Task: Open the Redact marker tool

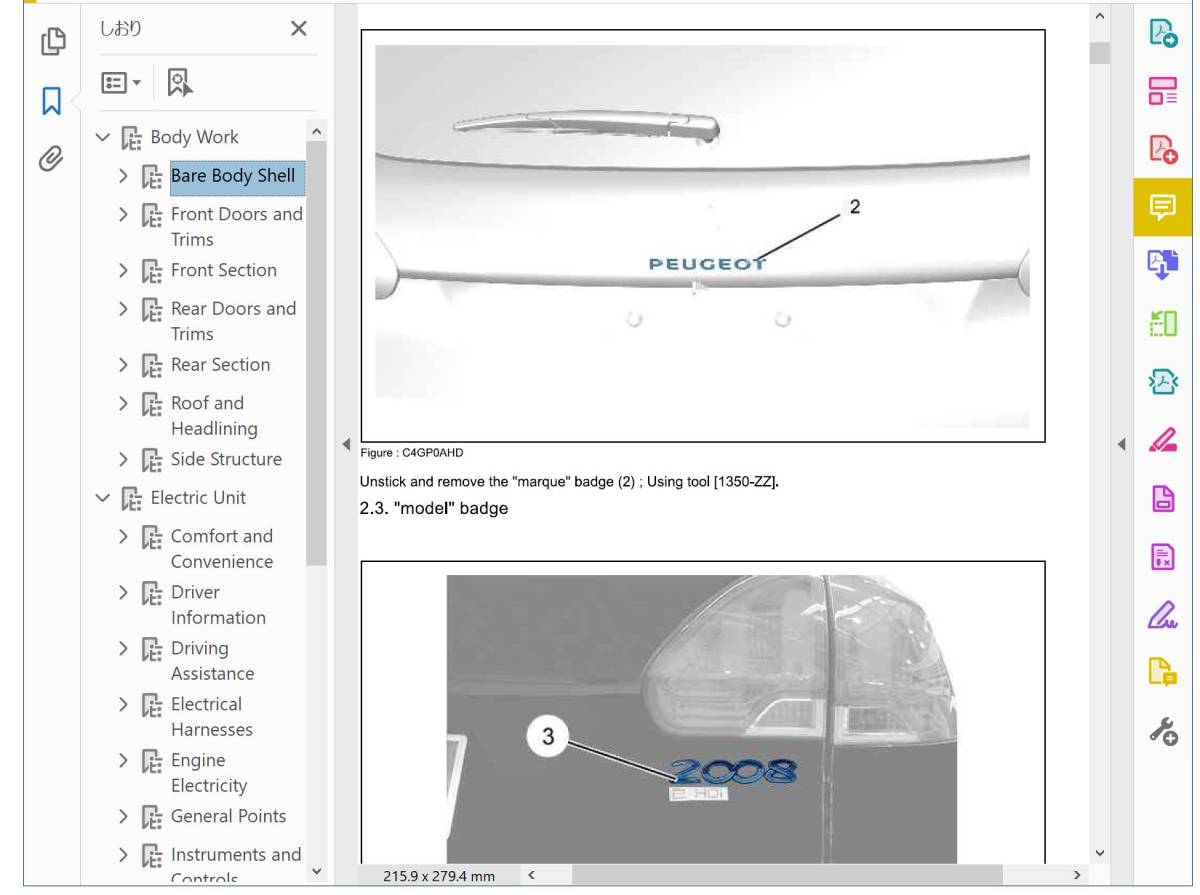Action: tap(1162, 439)
